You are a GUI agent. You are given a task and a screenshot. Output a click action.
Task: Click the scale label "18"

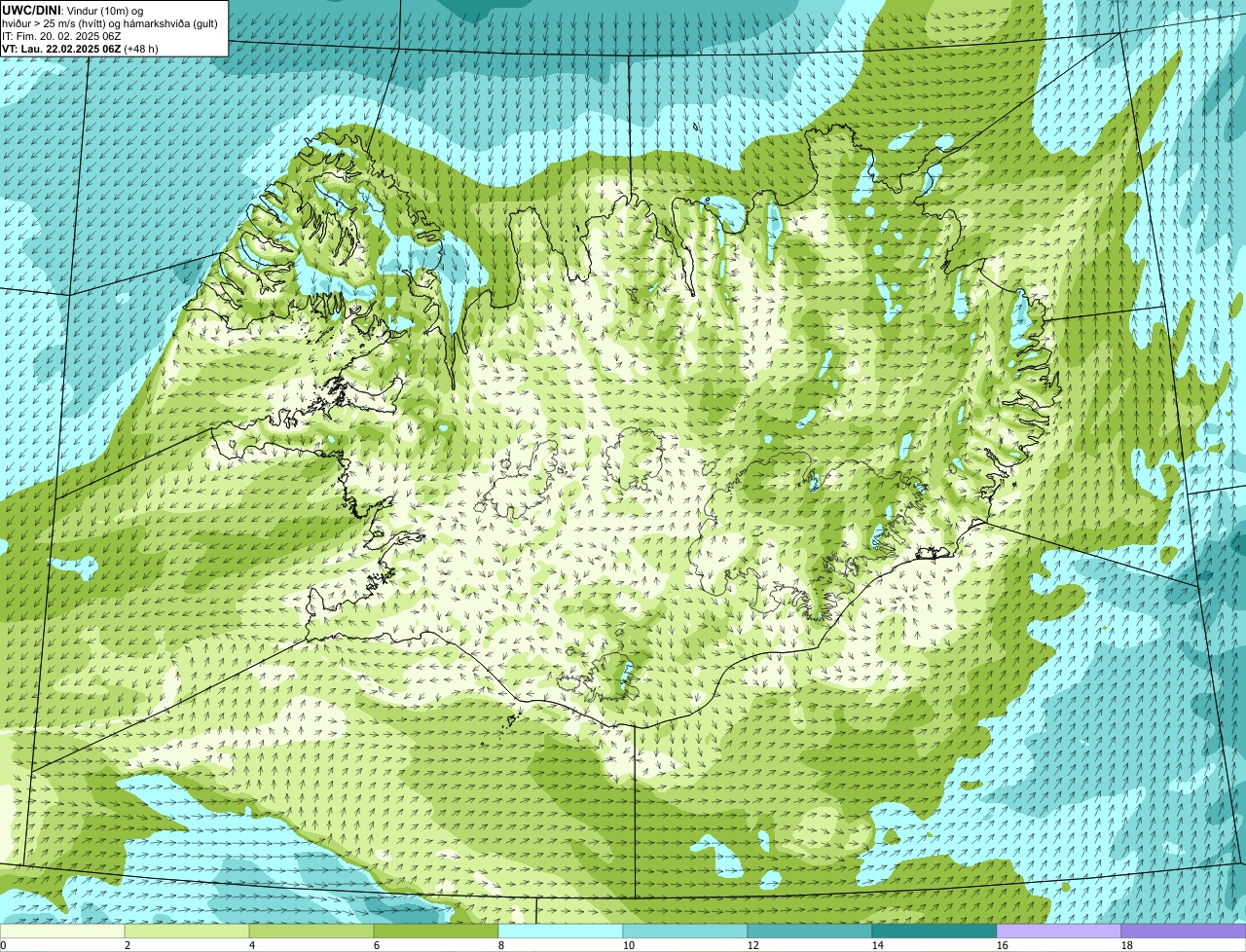coord(1127,945)
